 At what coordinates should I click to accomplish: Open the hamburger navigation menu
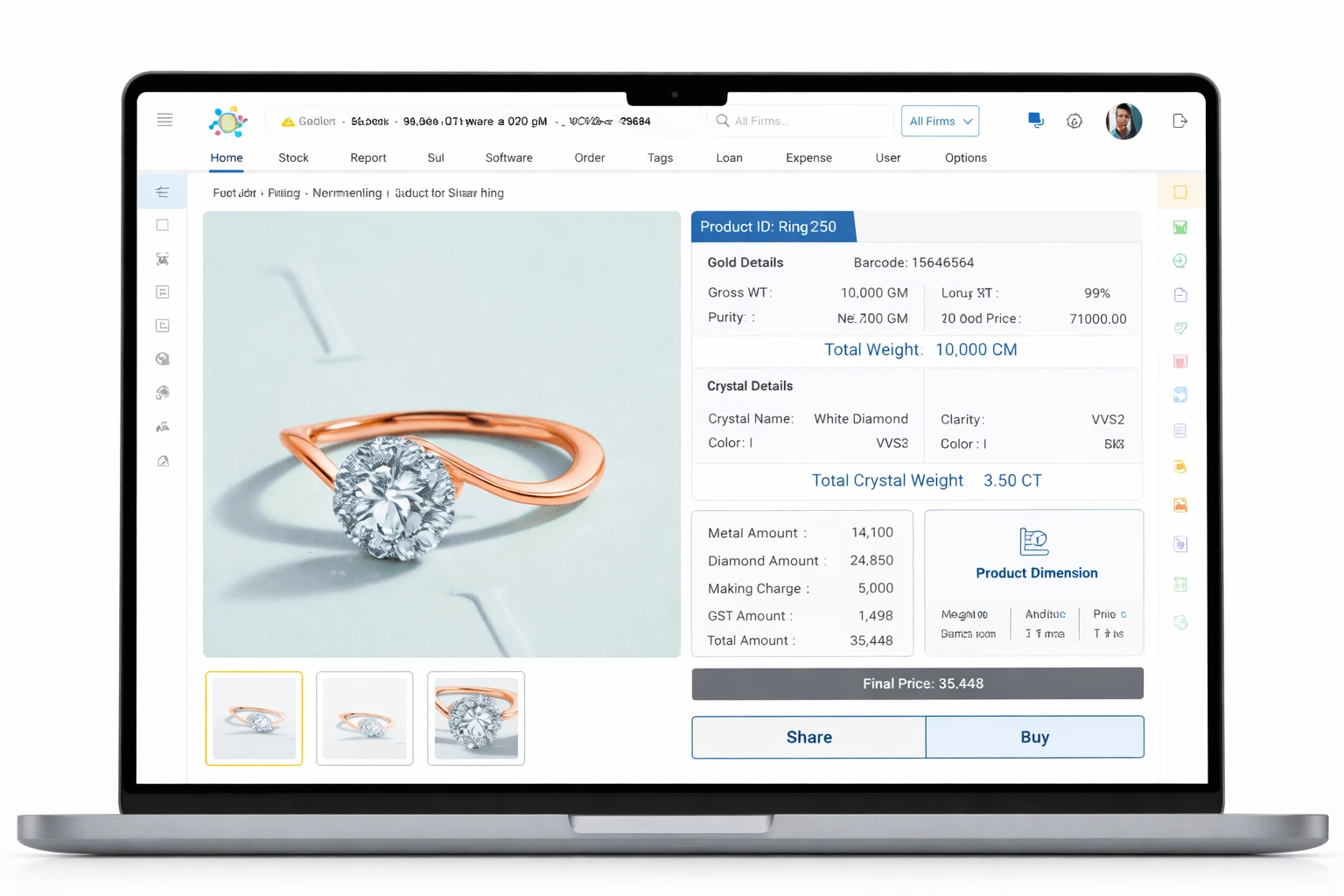coord(164,120)
